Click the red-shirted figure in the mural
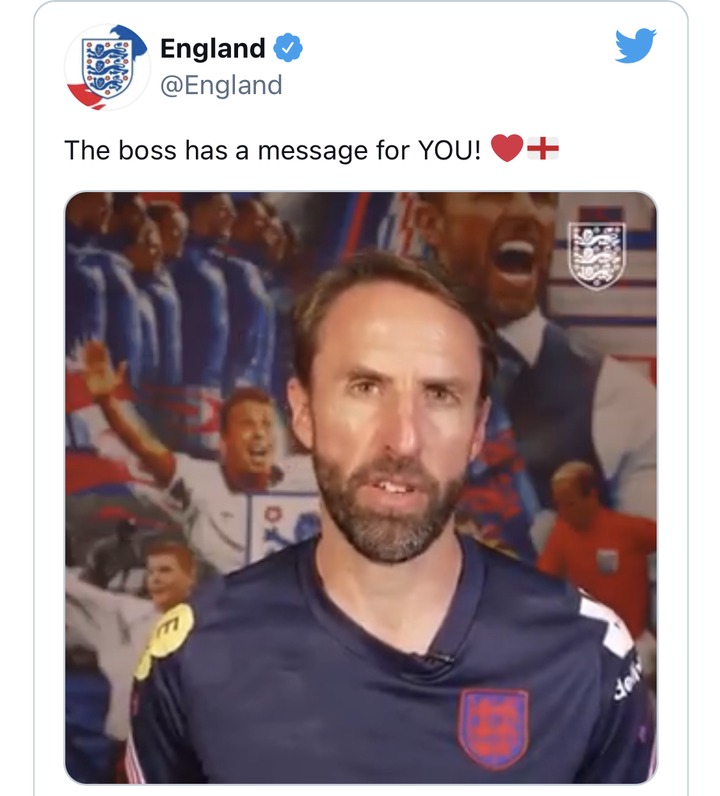Screen dimensions: 720x796 tap(595, 540)
